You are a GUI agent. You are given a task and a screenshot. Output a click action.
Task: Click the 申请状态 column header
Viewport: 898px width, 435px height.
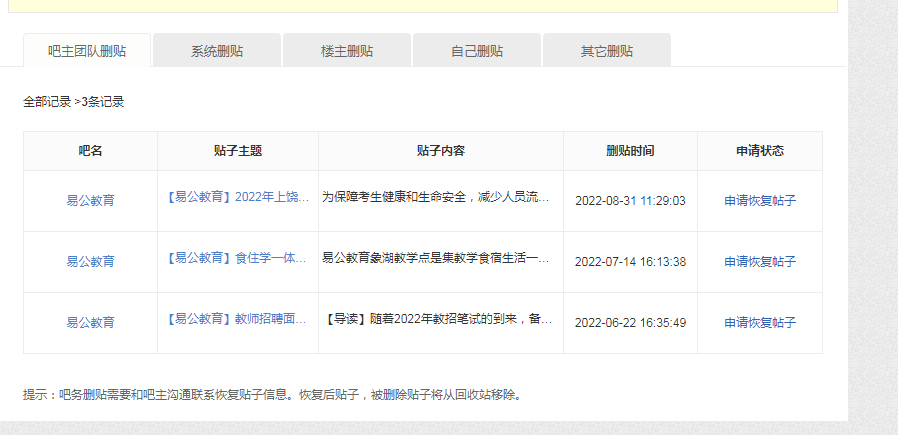click(760, 151)
